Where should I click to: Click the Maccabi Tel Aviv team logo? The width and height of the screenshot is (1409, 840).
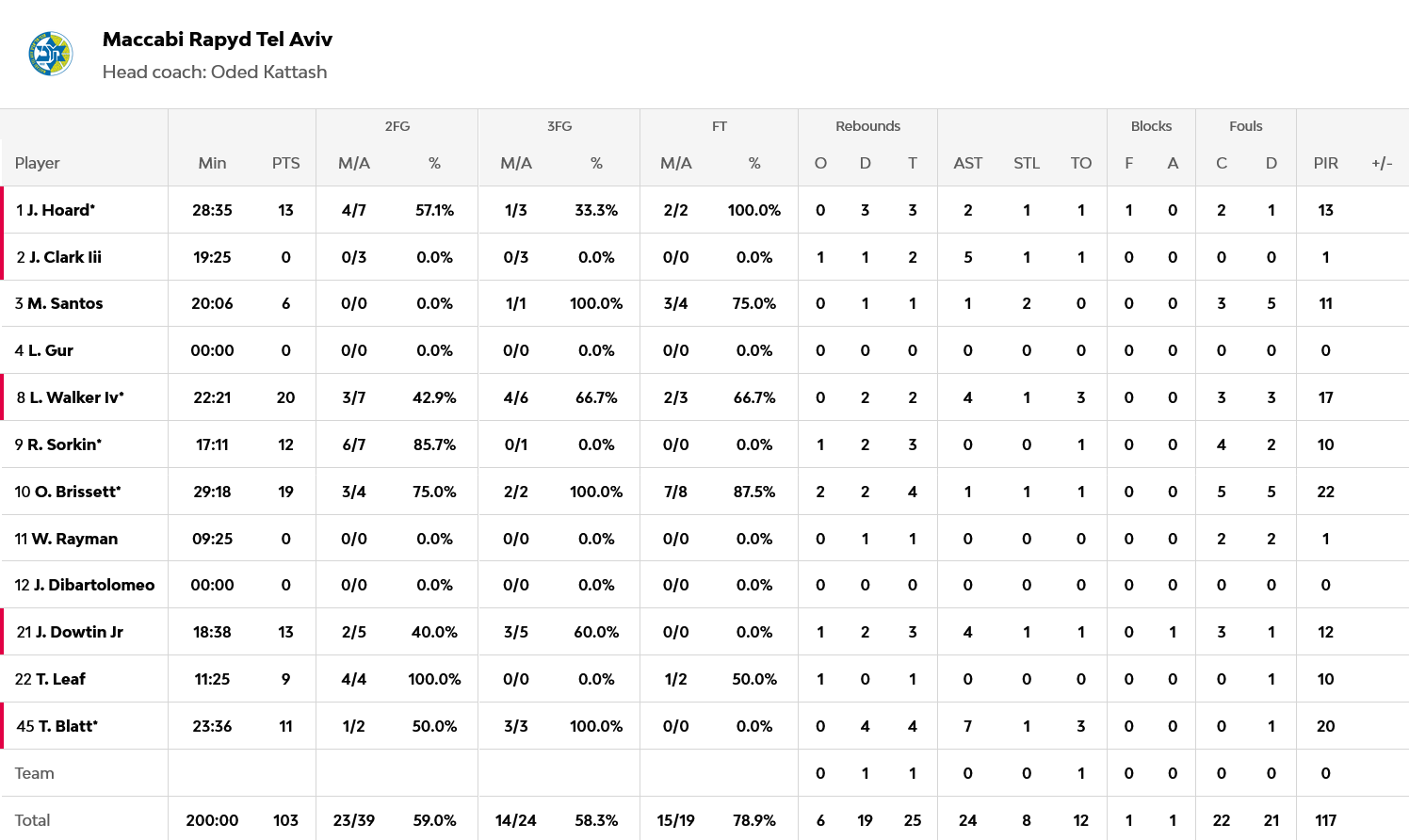coord(50,54)
